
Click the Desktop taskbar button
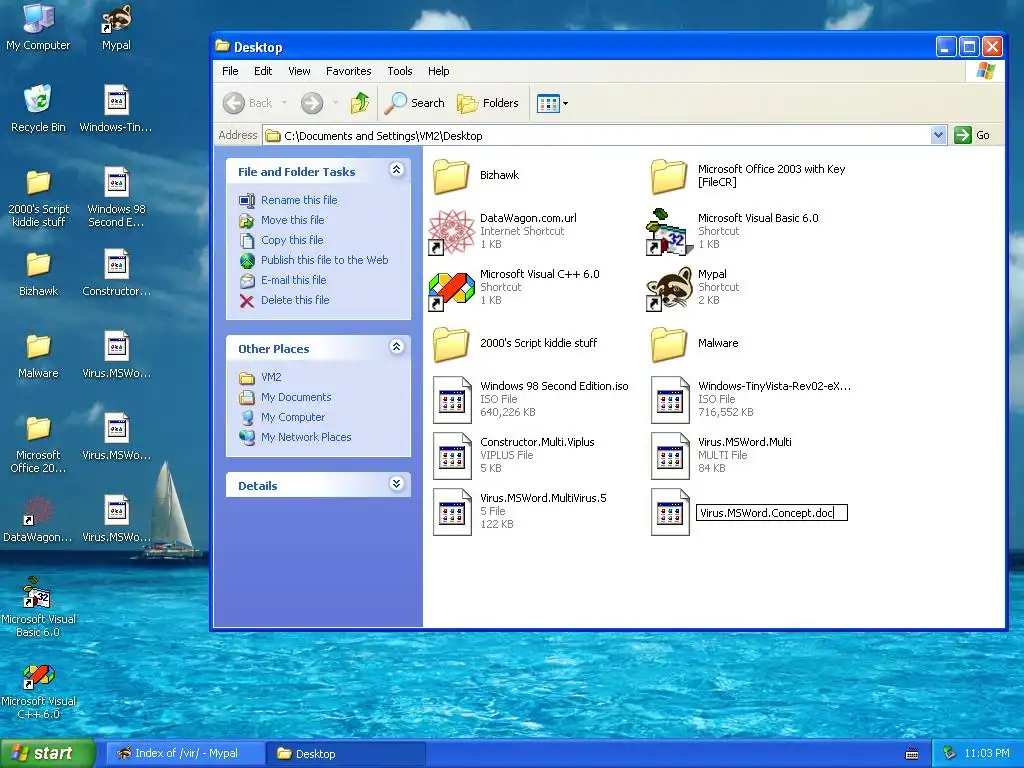(346, 753)
